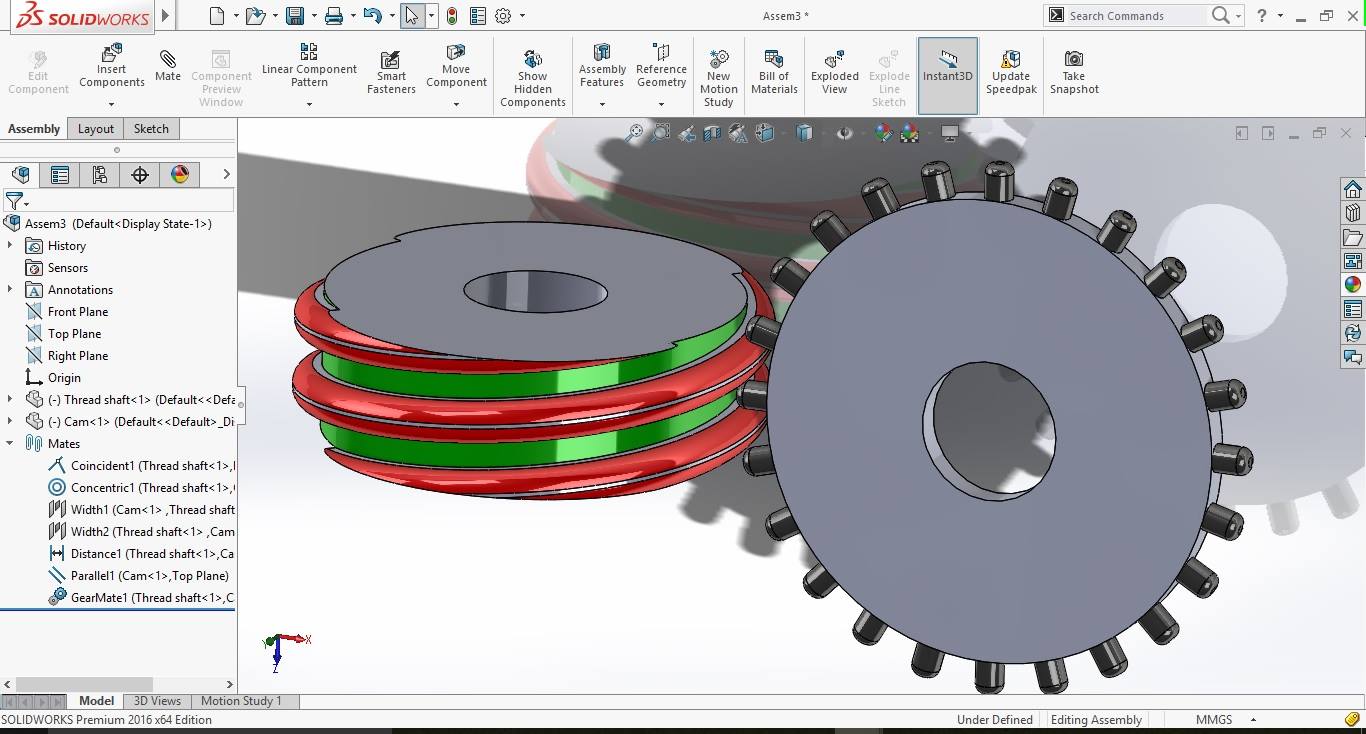Expand the Annotations folder
Screen dimensions: 1366x734
[x=10, y=290]
